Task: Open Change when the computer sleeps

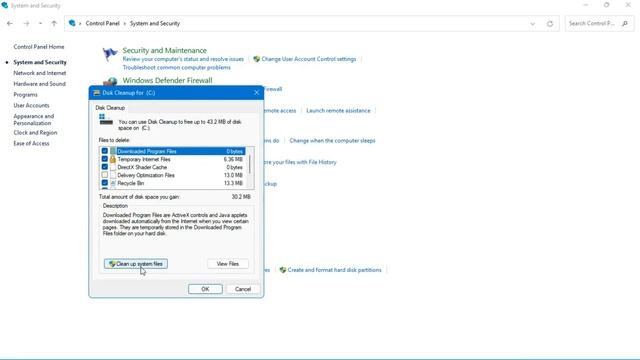Action: pos(332,140)
